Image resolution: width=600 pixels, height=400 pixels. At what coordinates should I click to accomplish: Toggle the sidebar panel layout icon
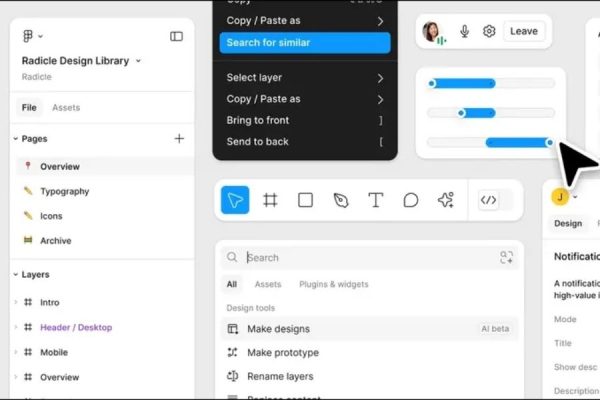point(176,36)
